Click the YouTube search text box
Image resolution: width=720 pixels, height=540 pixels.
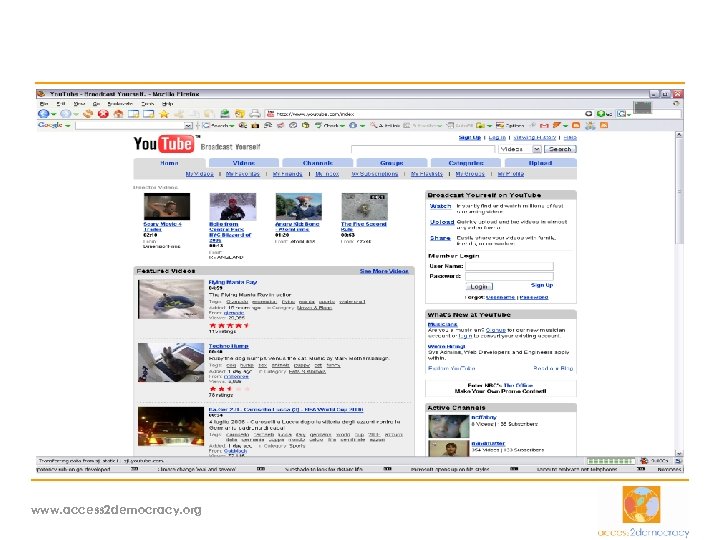423,149
